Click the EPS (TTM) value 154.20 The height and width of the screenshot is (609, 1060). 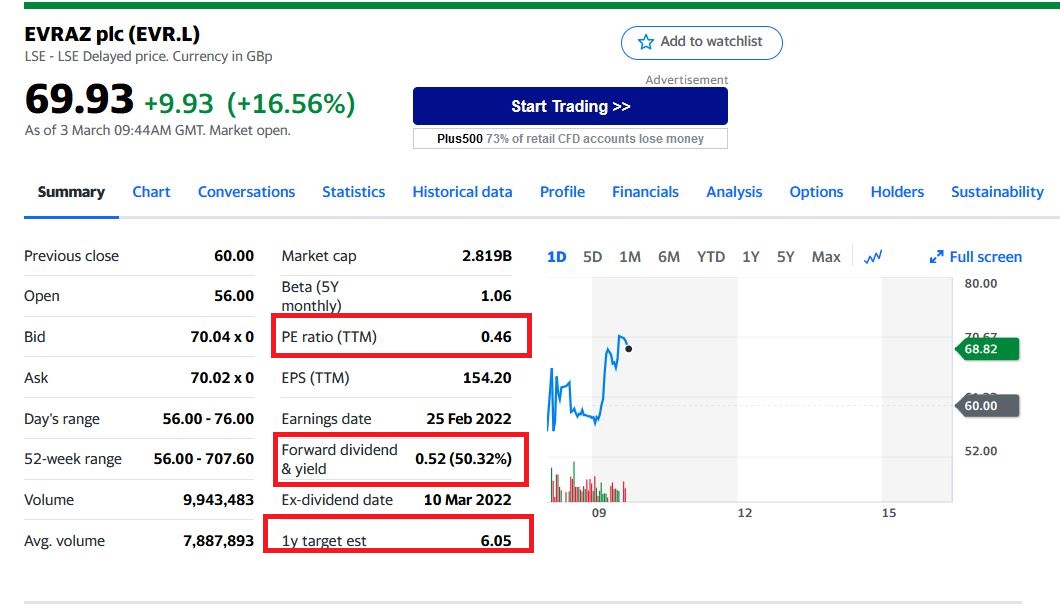click(x=487, y=378)
